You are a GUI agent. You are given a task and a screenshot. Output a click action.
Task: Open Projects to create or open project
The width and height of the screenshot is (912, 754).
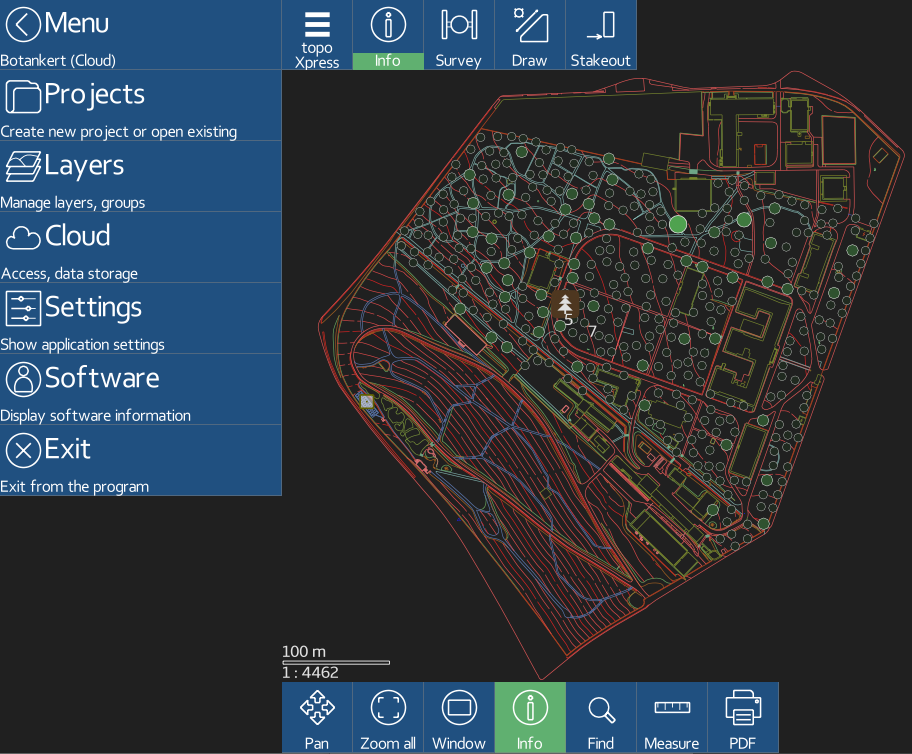140,105
